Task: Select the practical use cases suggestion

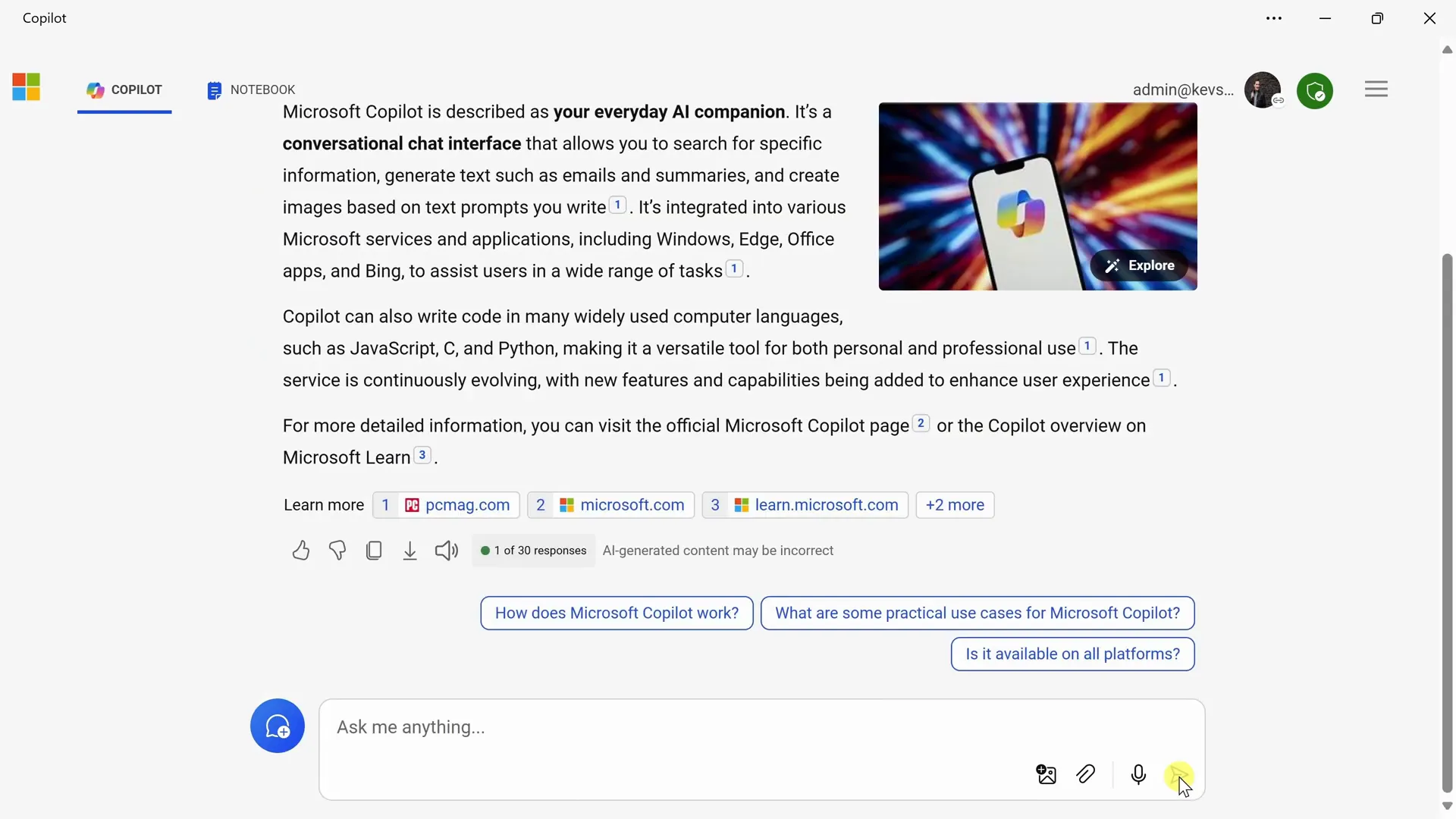Action: [977, 613]
